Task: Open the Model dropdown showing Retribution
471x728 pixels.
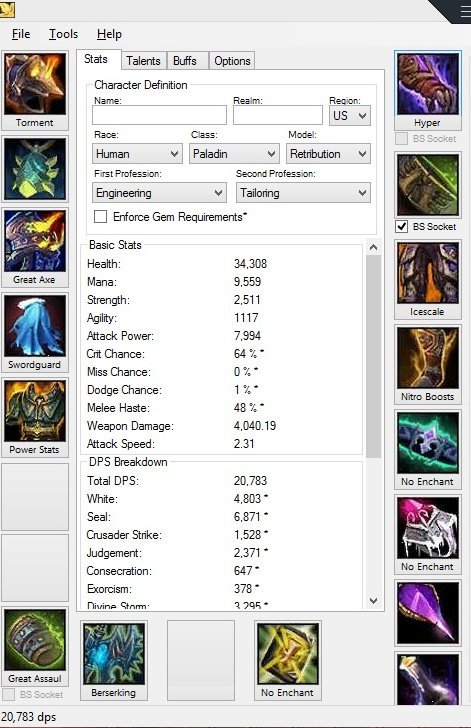Action: pos(328,154)
